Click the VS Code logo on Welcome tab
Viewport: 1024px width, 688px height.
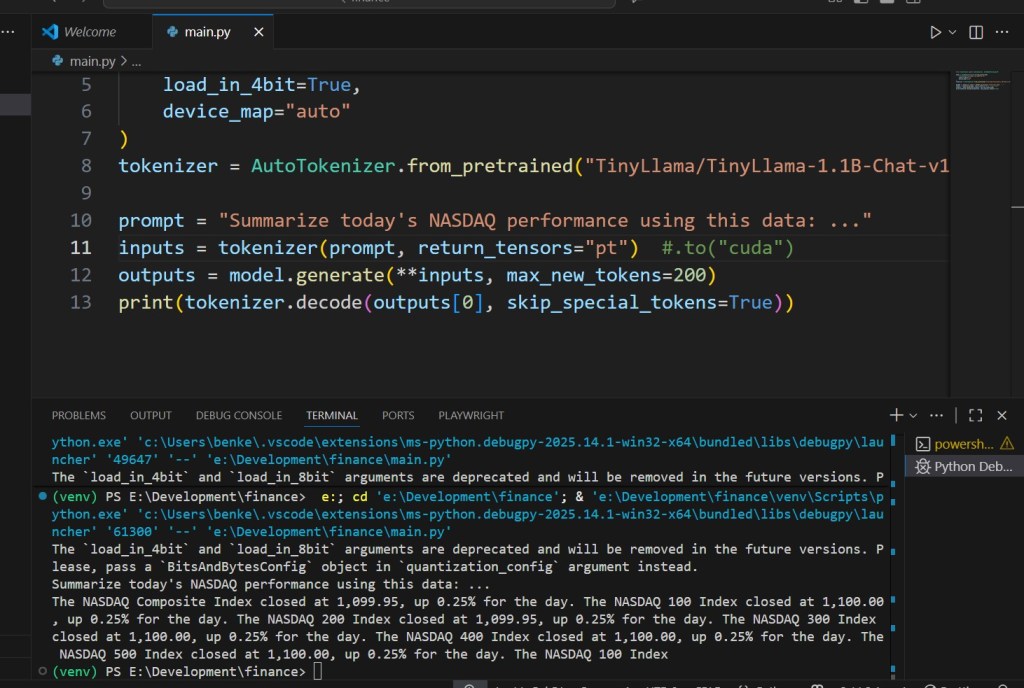[x=50, y=31]
